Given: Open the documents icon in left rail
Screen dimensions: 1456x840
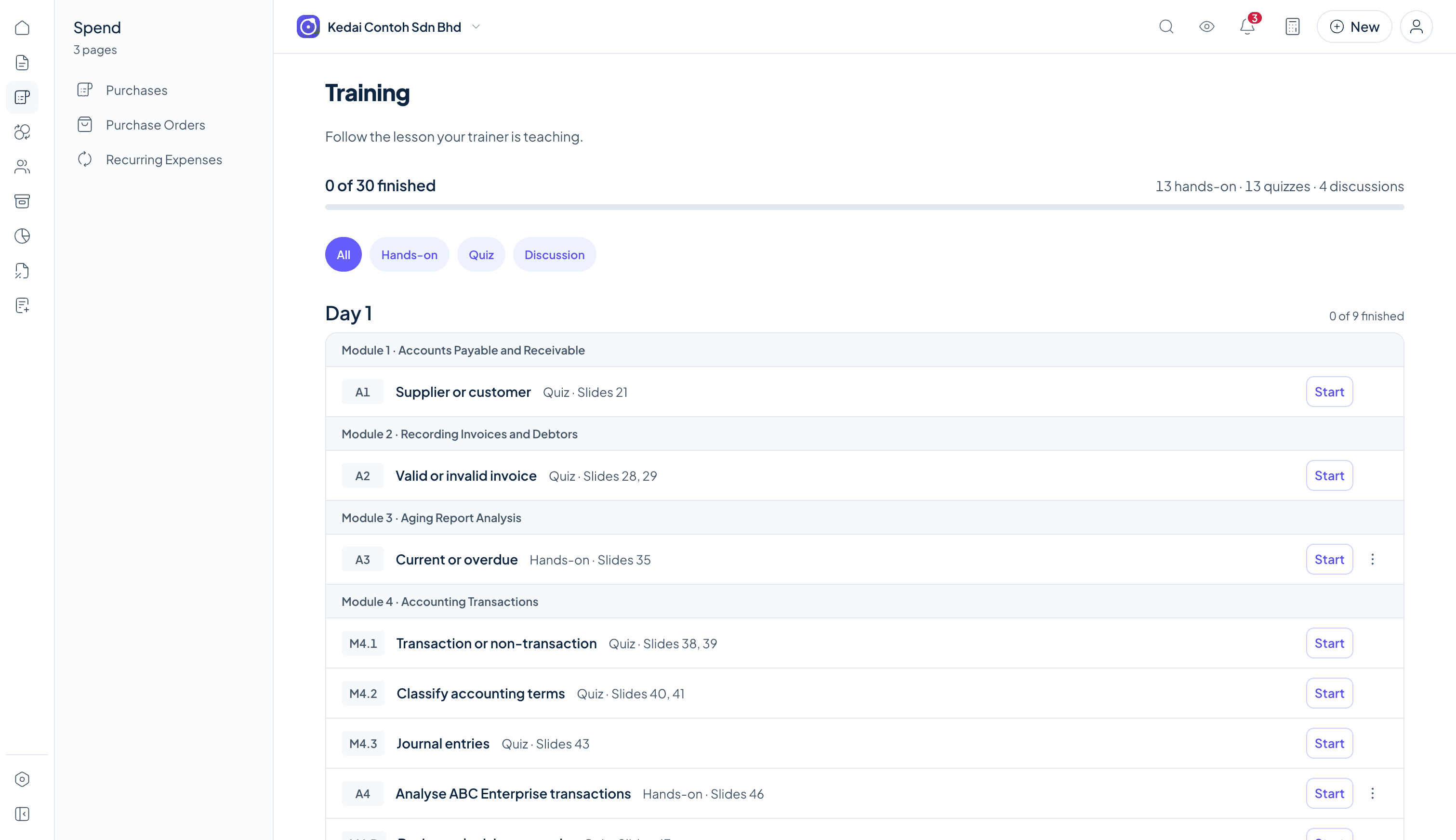Looking at the screenshot, I should pos(22,62).
